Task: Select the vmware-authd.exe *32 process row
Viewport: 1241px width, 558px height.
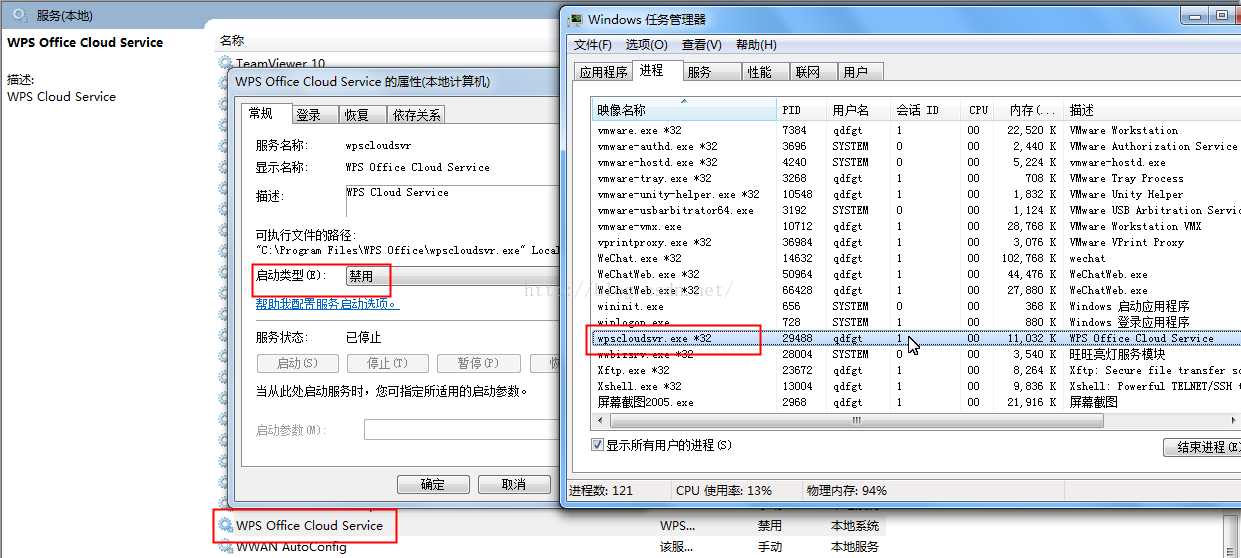Action: (916, 146)
